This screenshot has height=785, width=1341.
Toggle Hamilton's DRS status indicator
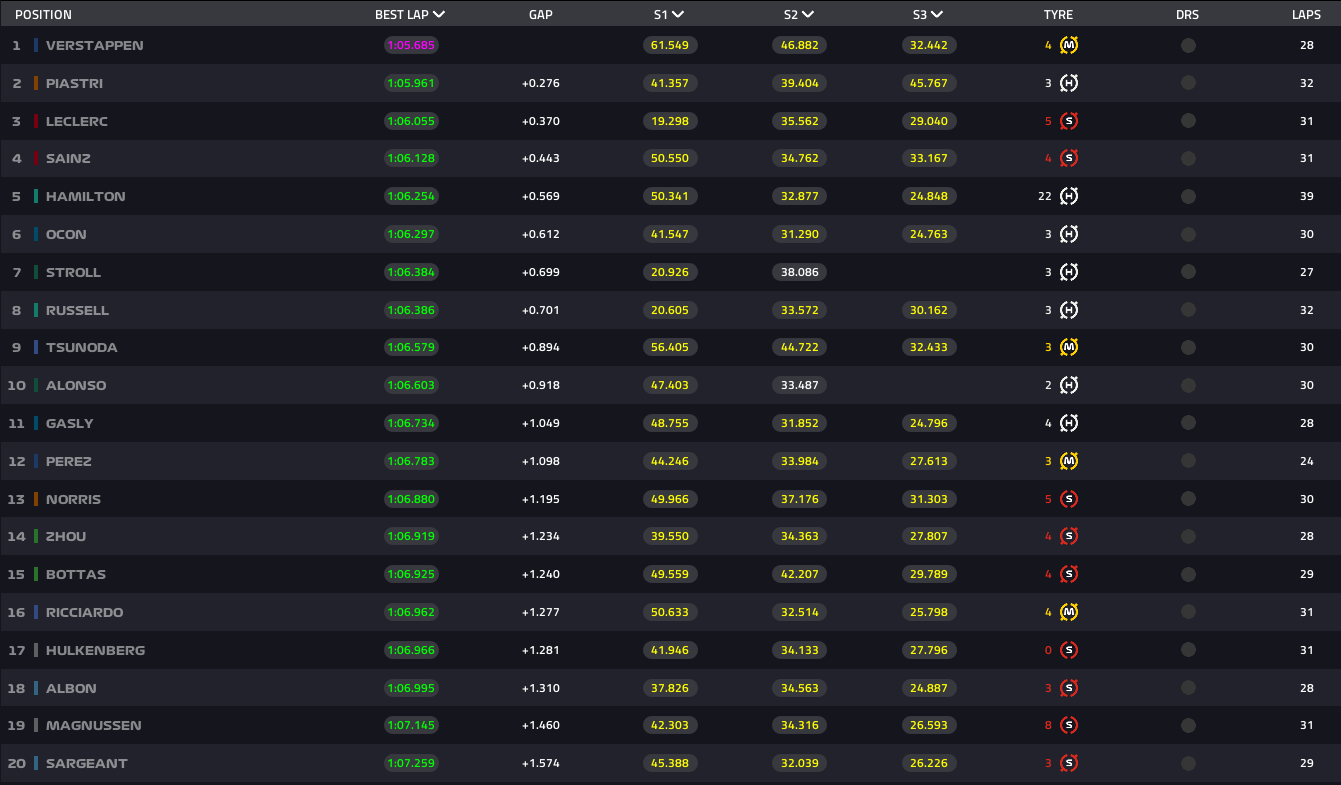pos(1188,196)
